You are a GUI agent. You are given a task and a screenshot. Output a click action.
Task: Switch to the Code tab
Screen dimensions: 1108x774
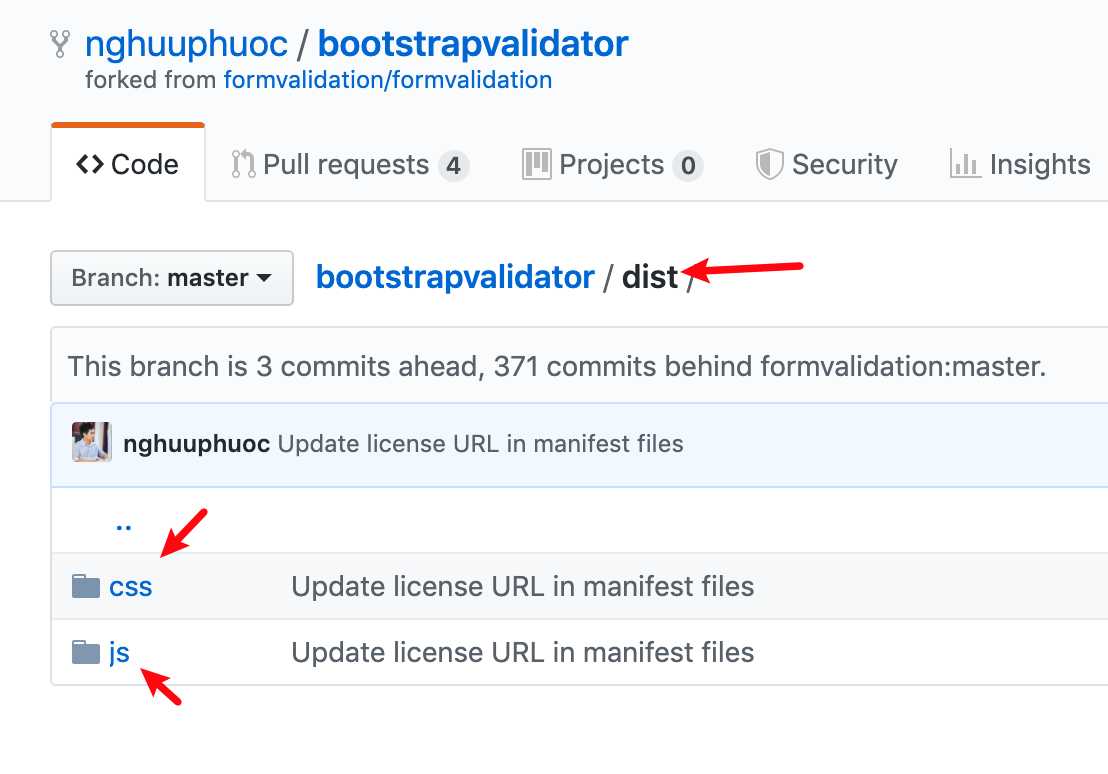[128, 164]
